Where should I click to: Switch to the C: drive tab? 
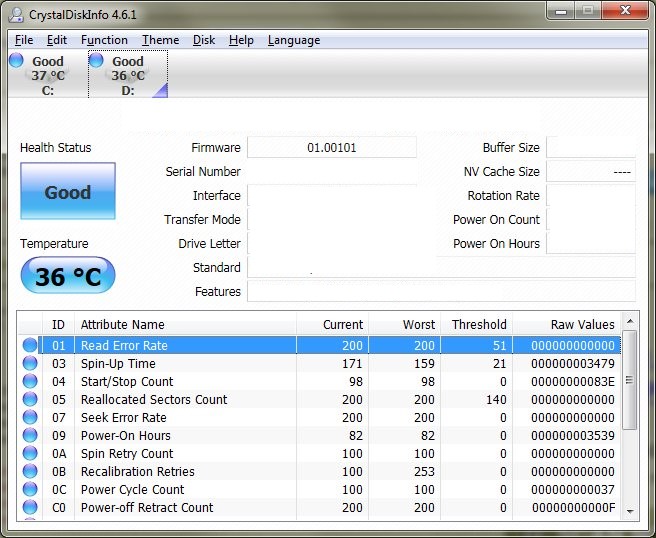47,75
